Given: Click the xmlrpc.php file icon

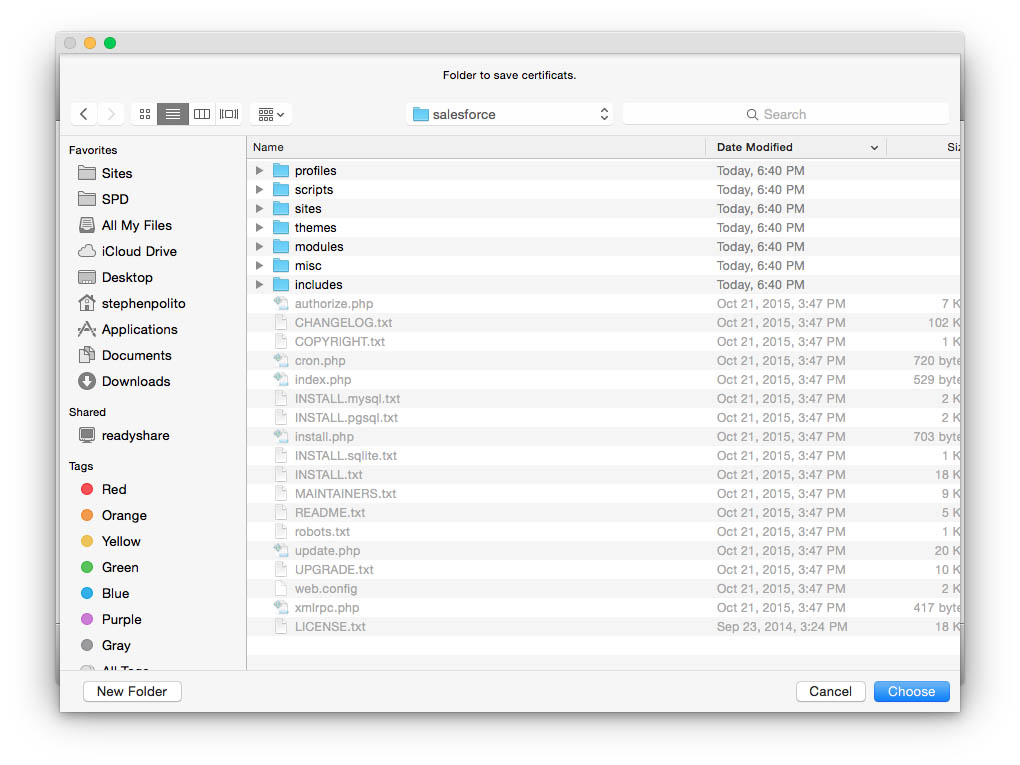Looking at the screenshot, I should pyautogui.click(x=281, y=608).
